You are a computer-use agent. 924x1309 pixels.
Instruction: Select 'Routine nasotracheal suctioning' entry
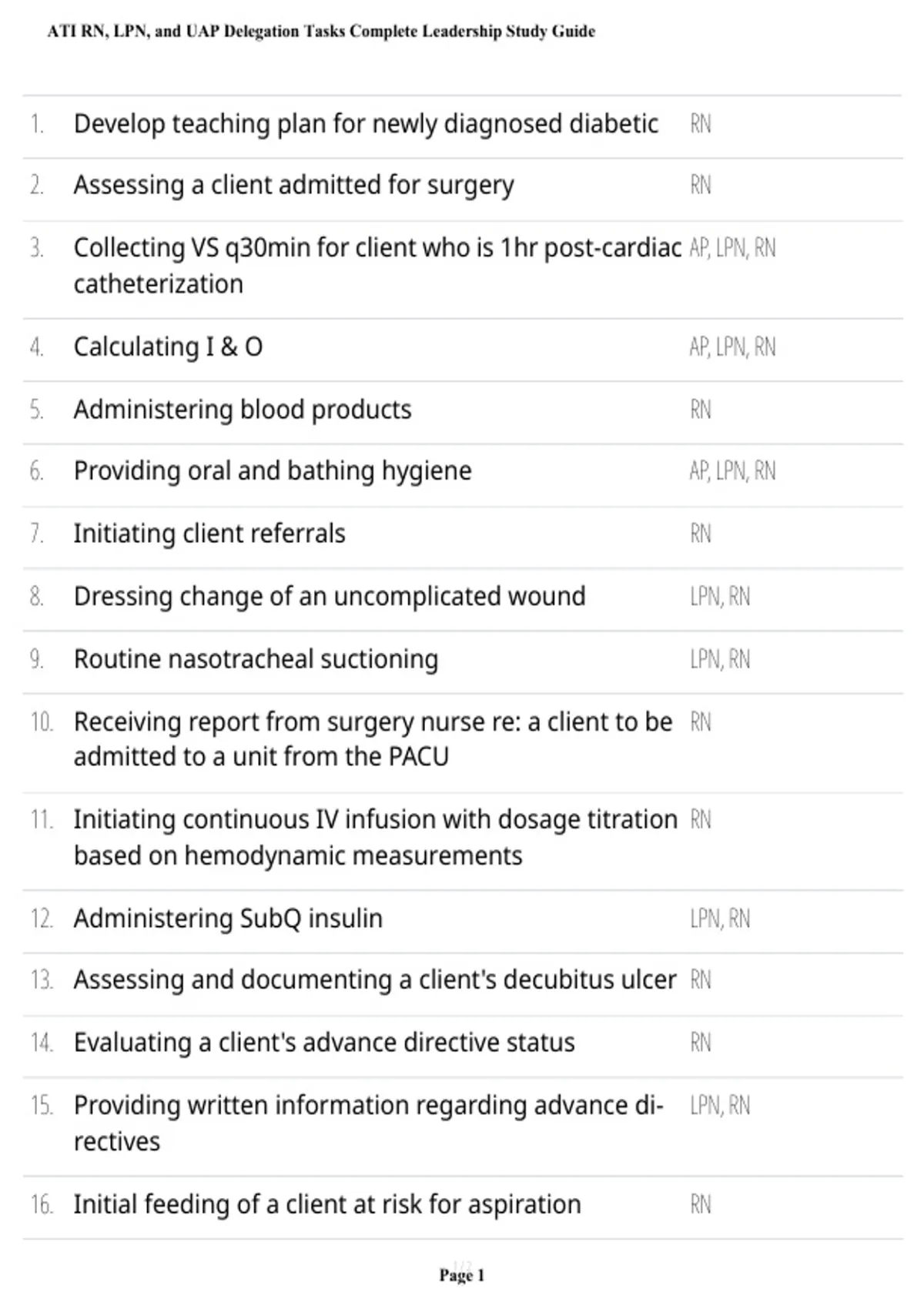click(256, 660)
